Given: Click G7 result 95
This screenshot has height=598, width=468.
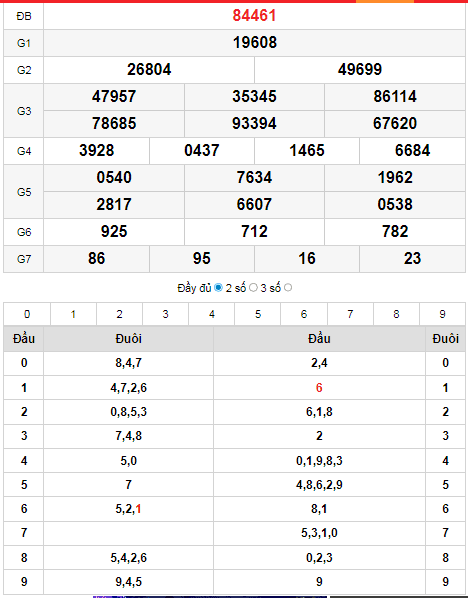Looking at the screenshot, I should (202, 259).
